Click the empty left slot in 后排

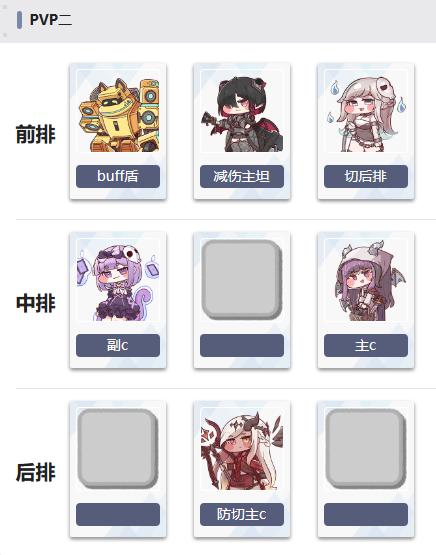pyautogui.click(x=118, y=448)
